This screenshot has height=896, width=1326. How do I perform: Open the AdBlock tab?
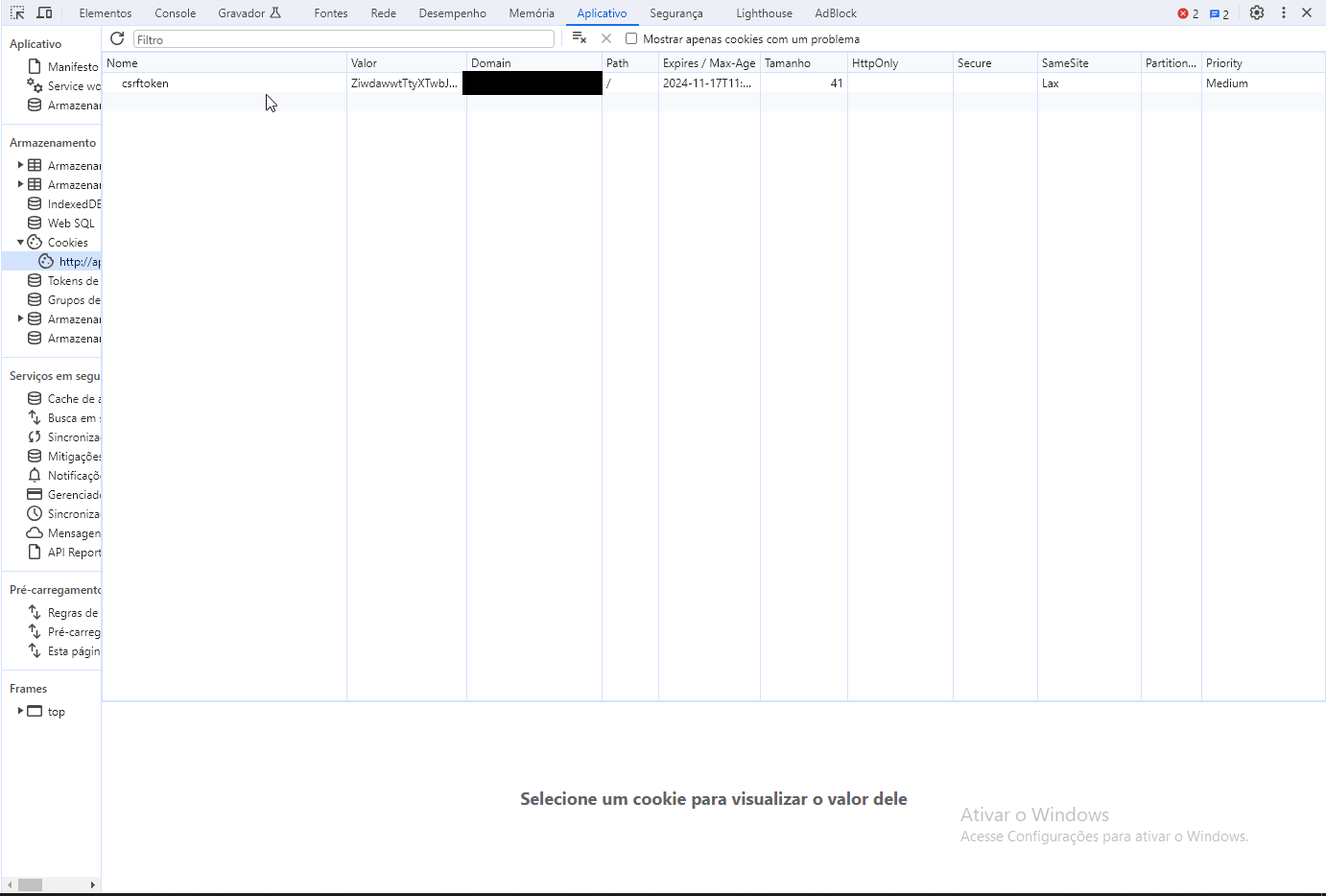tap(836, 13)
